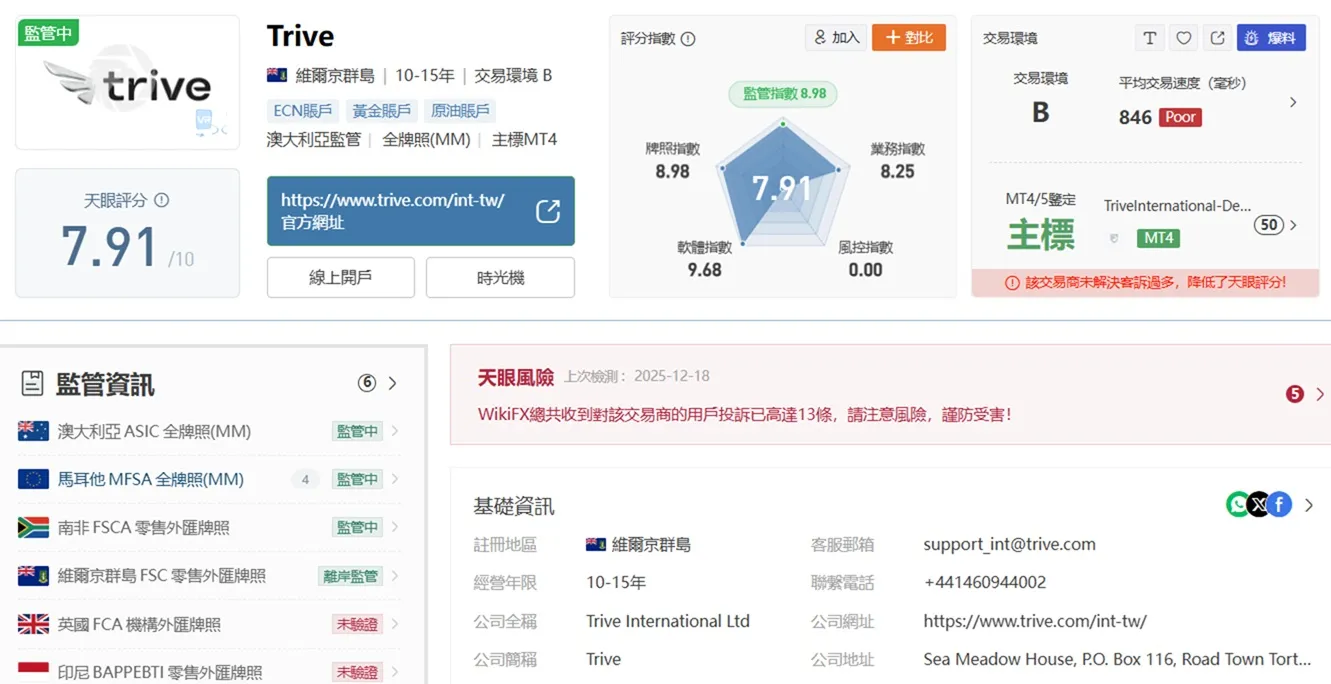1331x684 pixels.
Task: Expand the 監管資訊 section chevron
Action: click(x=392, y=383)
